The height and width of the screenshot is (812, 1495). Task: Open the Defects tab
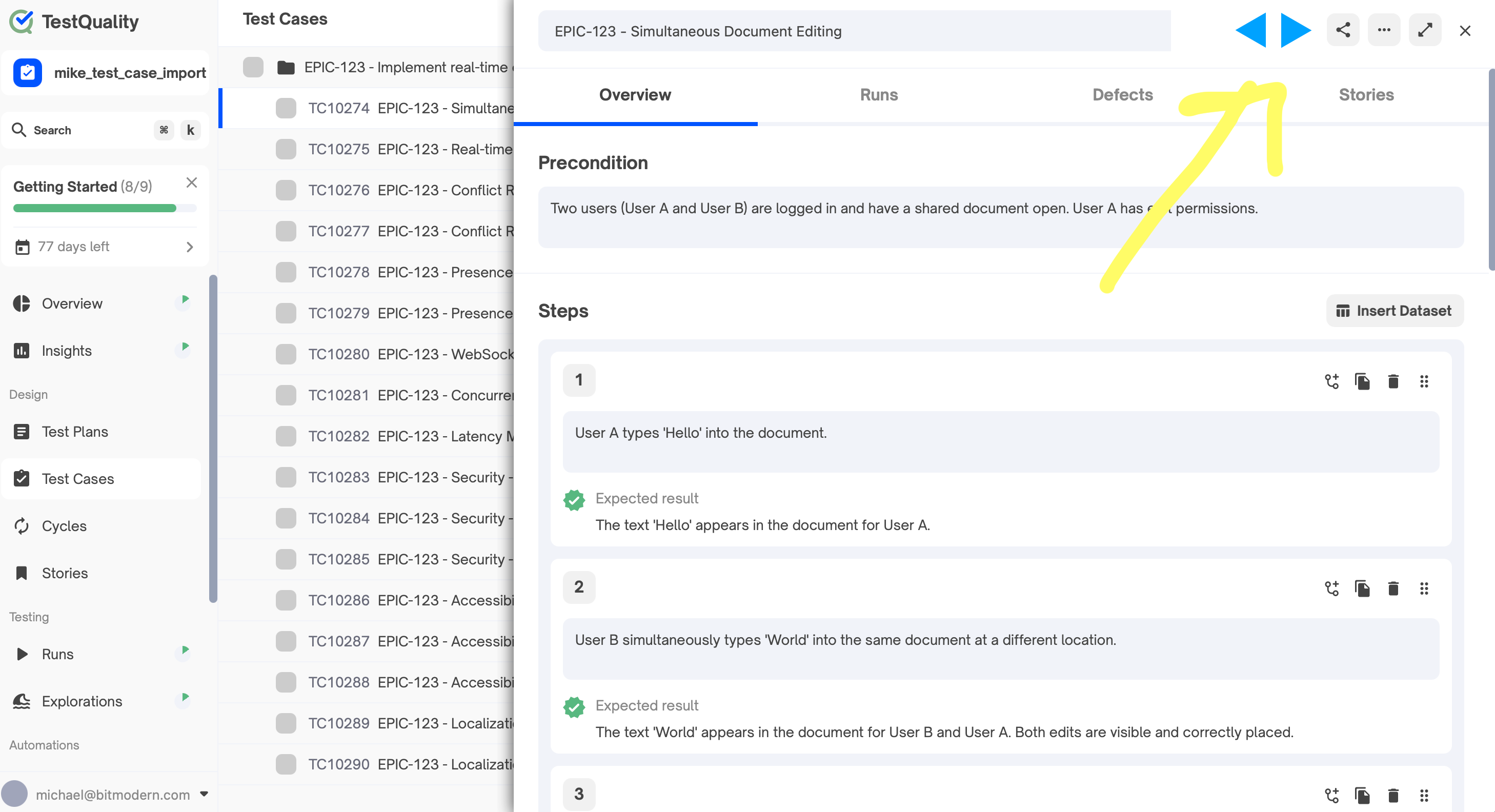1122,95
